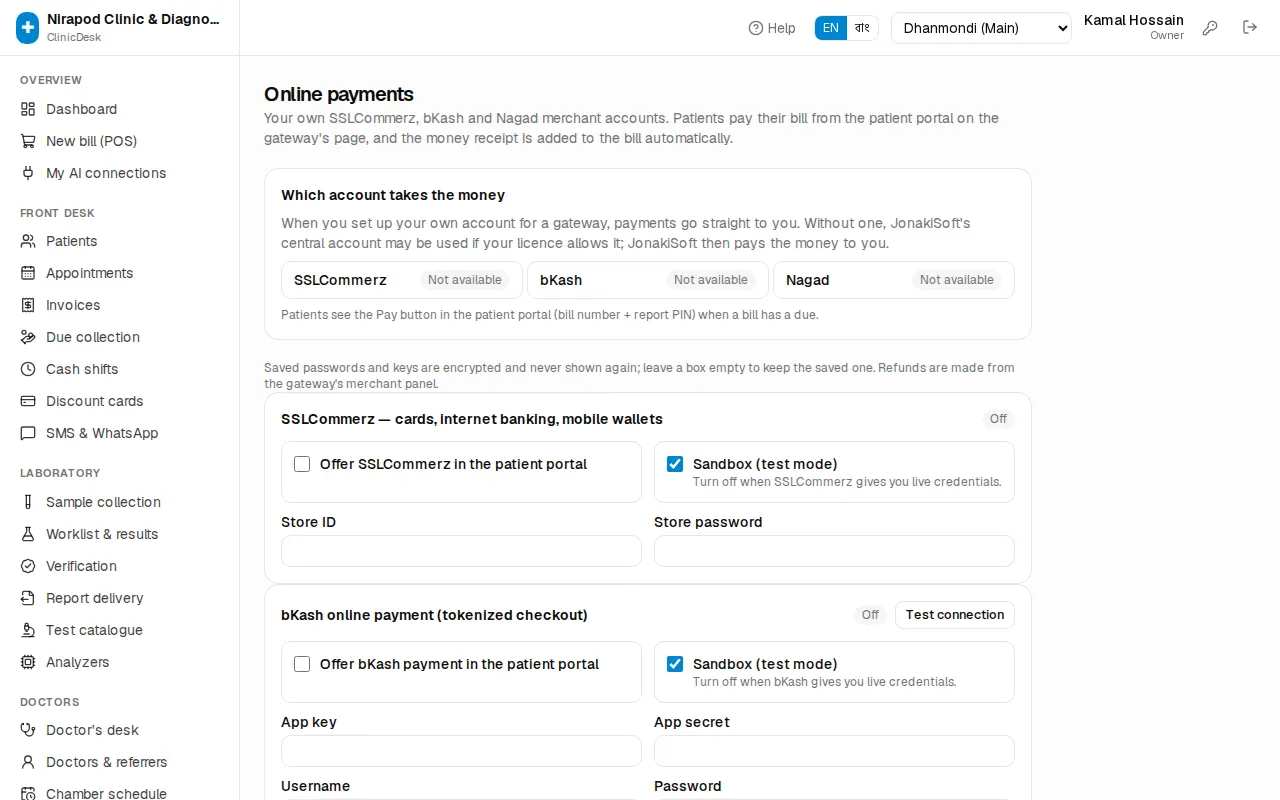Viewport: 1280px width, 800px height.
Task: Click into the bKash App key field
Action: (461, 751)
